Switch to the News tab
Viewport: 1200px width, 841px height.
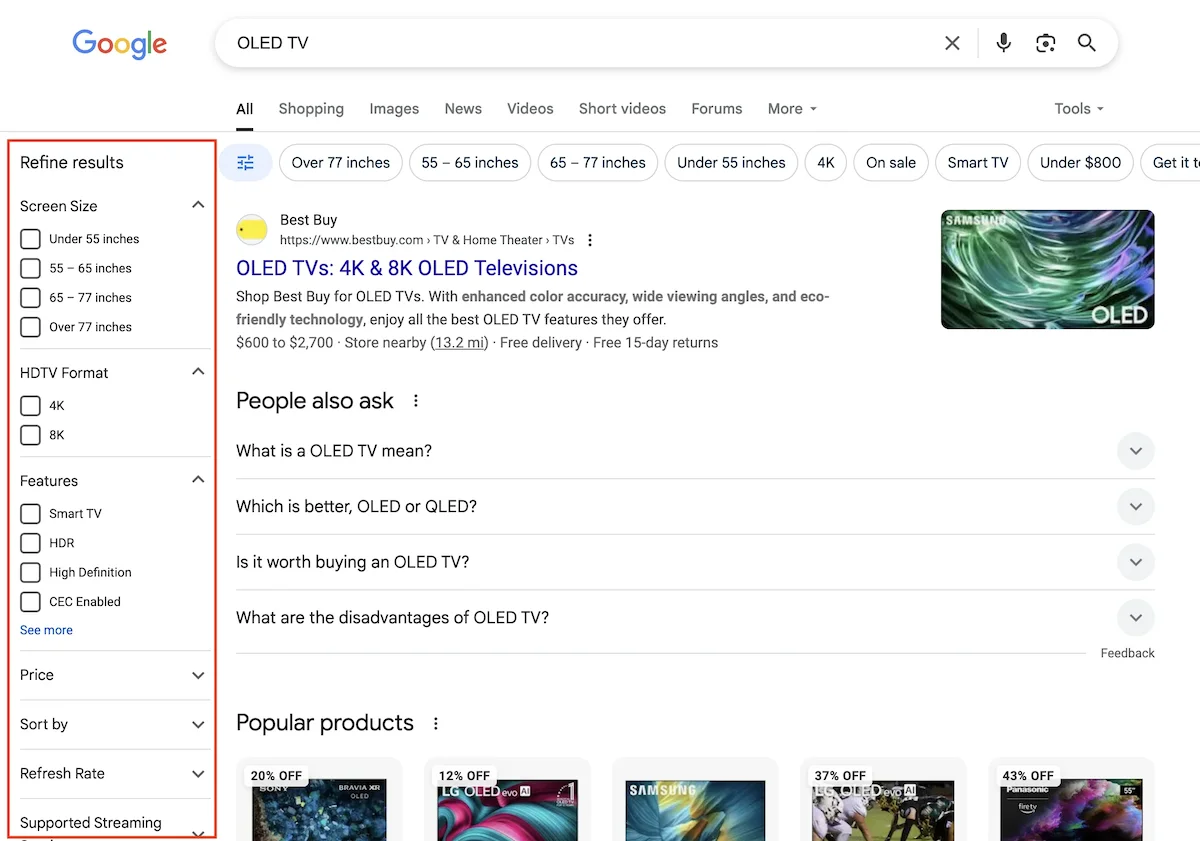[463, 109]
